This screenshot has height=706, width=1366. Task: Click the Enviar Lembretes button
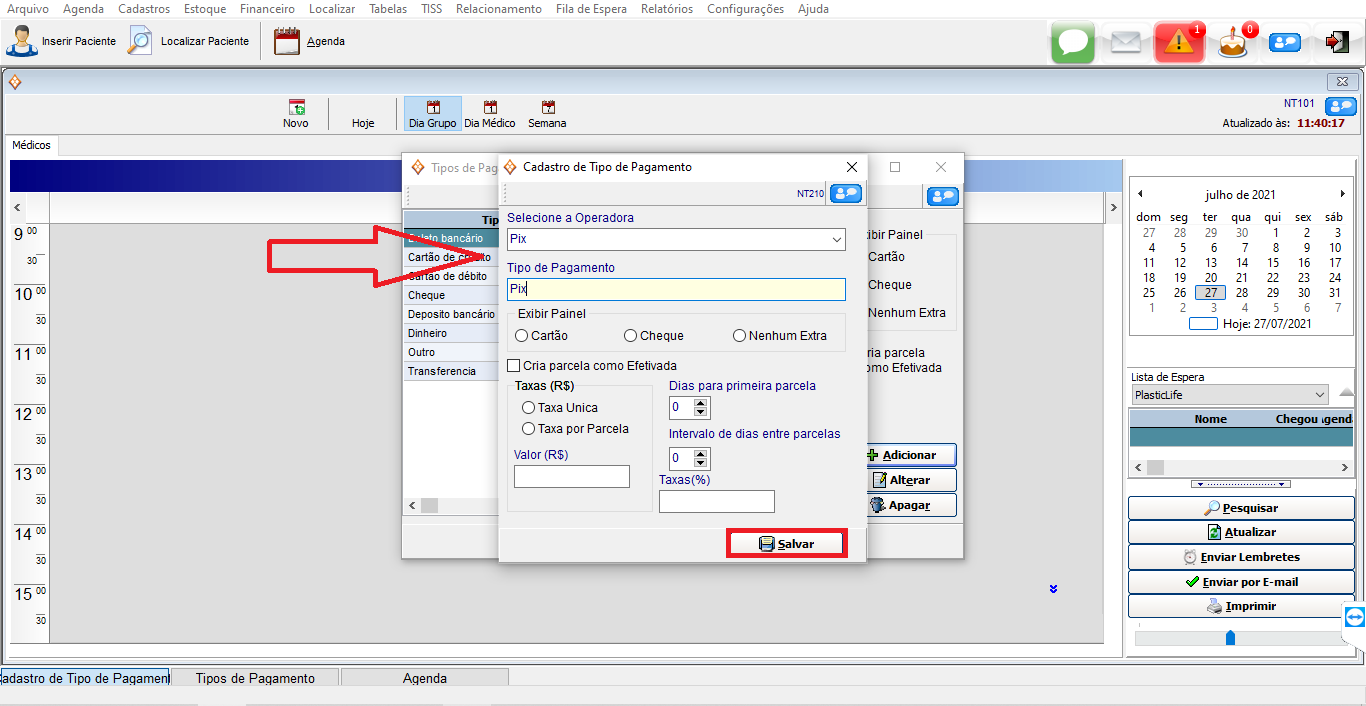1242,557
